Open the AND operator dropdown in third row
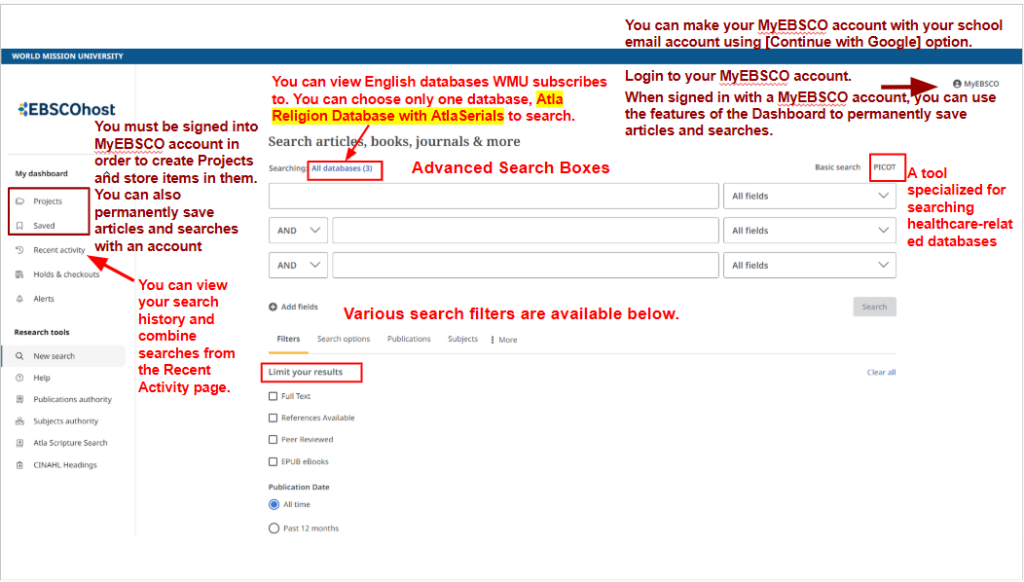Viewport: 1024px width, 582px height. [298, 265]
